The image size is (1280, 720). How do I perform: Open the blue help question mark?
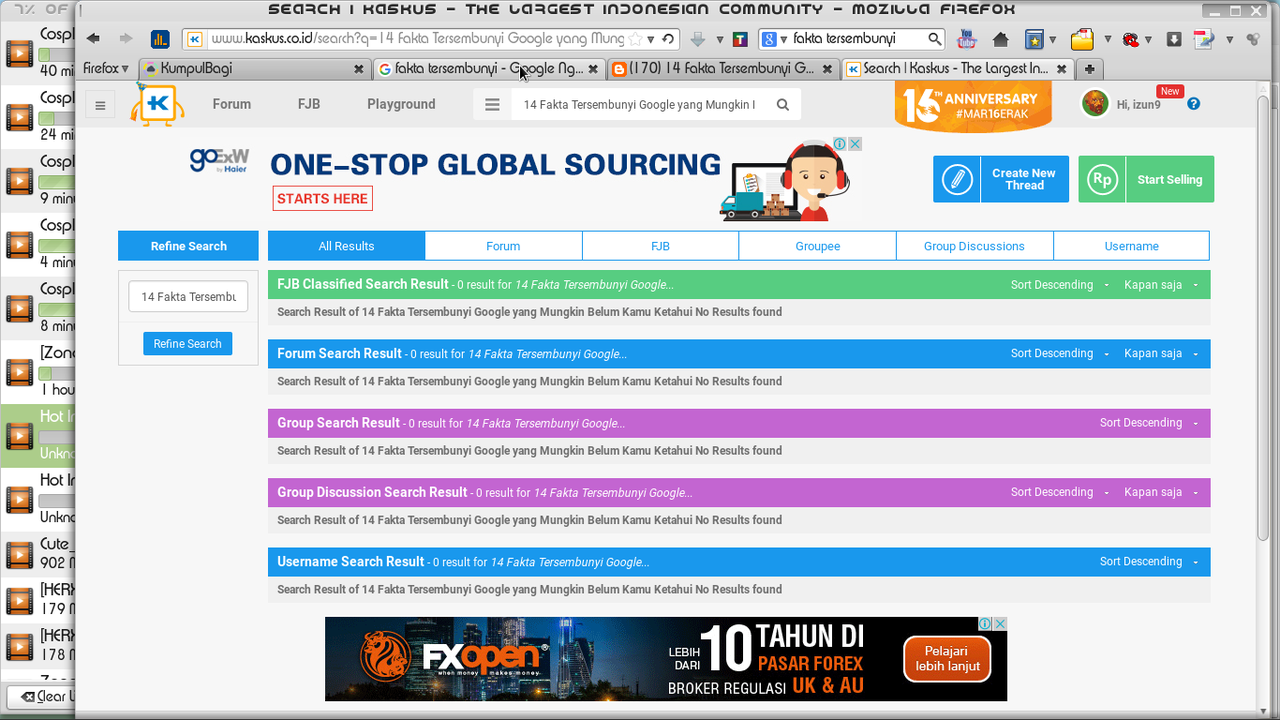click(1193, 104)
